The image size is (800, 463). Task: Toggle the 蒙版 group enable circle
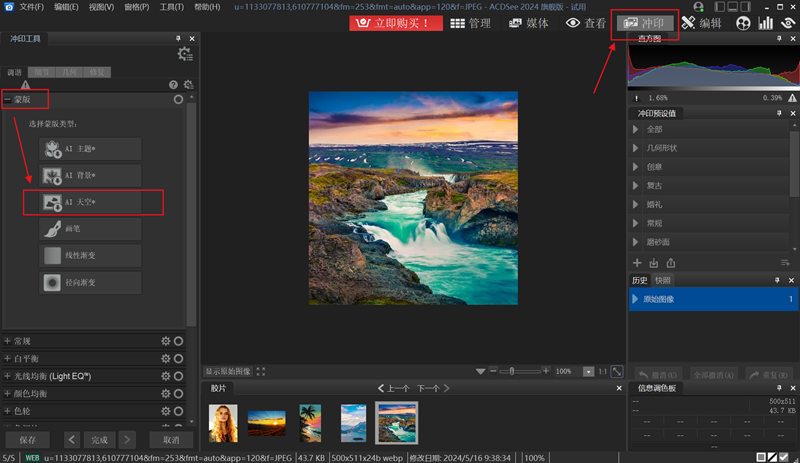point(178,100)
